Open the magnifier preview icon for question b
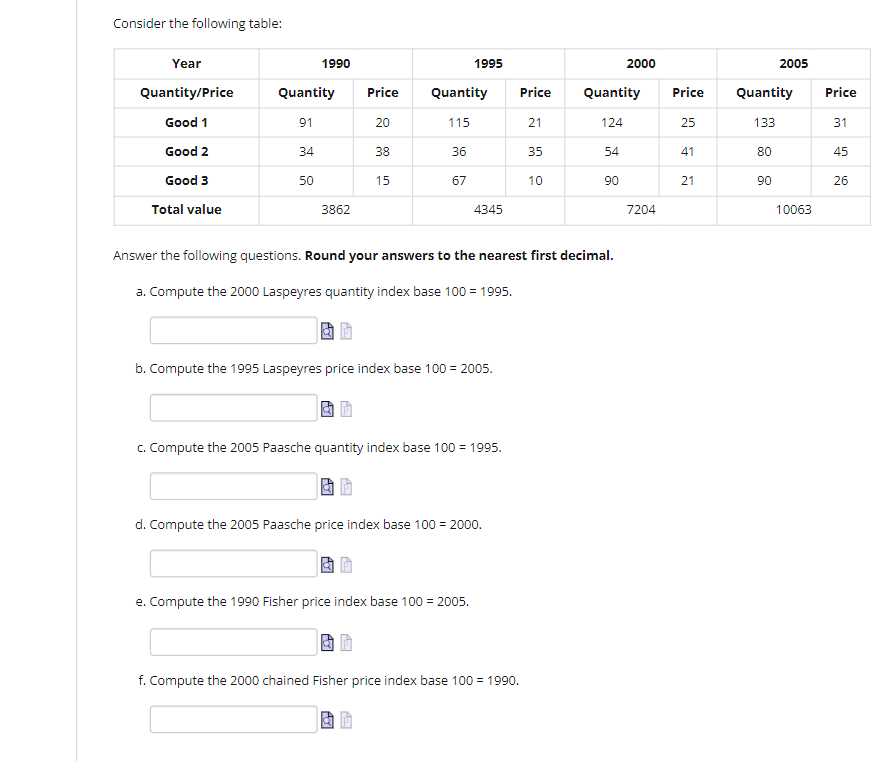 tap(327, 409)
